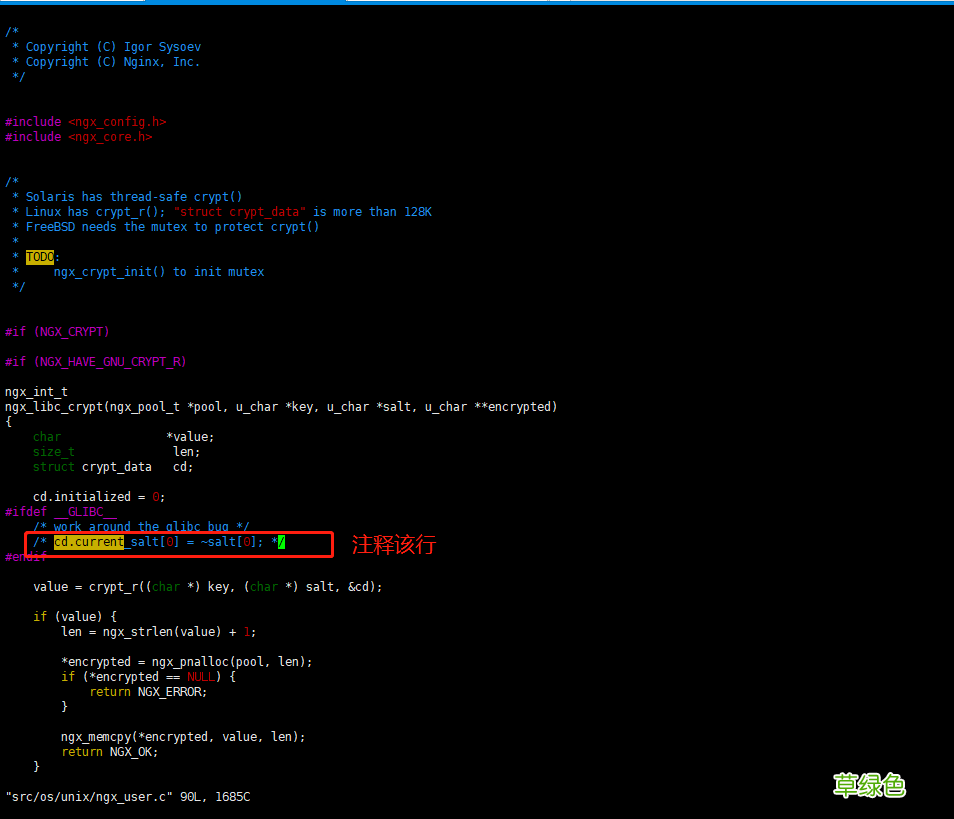
Task: Click '#if (NGX_HAVE_GNU_CRYPT_R)' directive
Action: pos(96,361)
